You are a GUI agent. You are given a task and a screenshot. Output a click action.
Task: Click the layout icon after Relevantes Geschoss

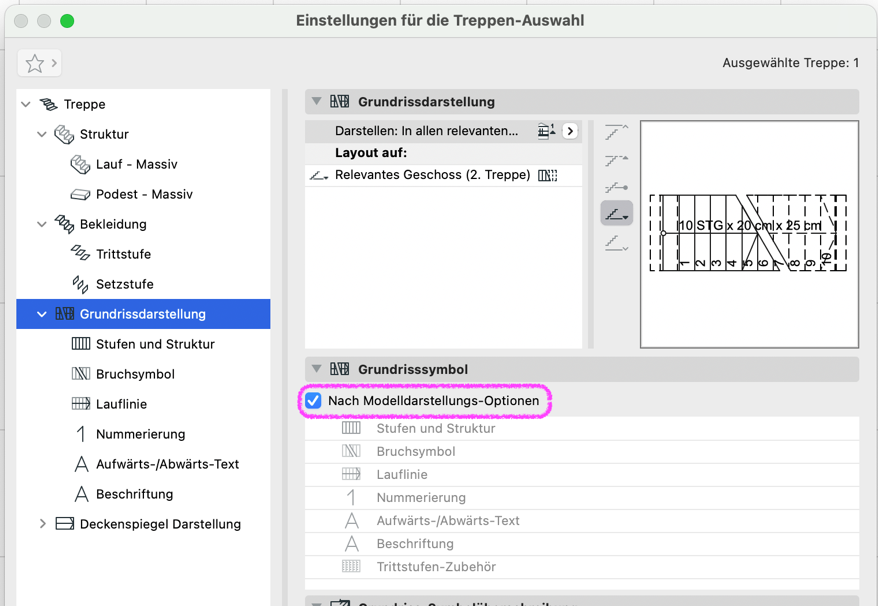click(548, 175)
